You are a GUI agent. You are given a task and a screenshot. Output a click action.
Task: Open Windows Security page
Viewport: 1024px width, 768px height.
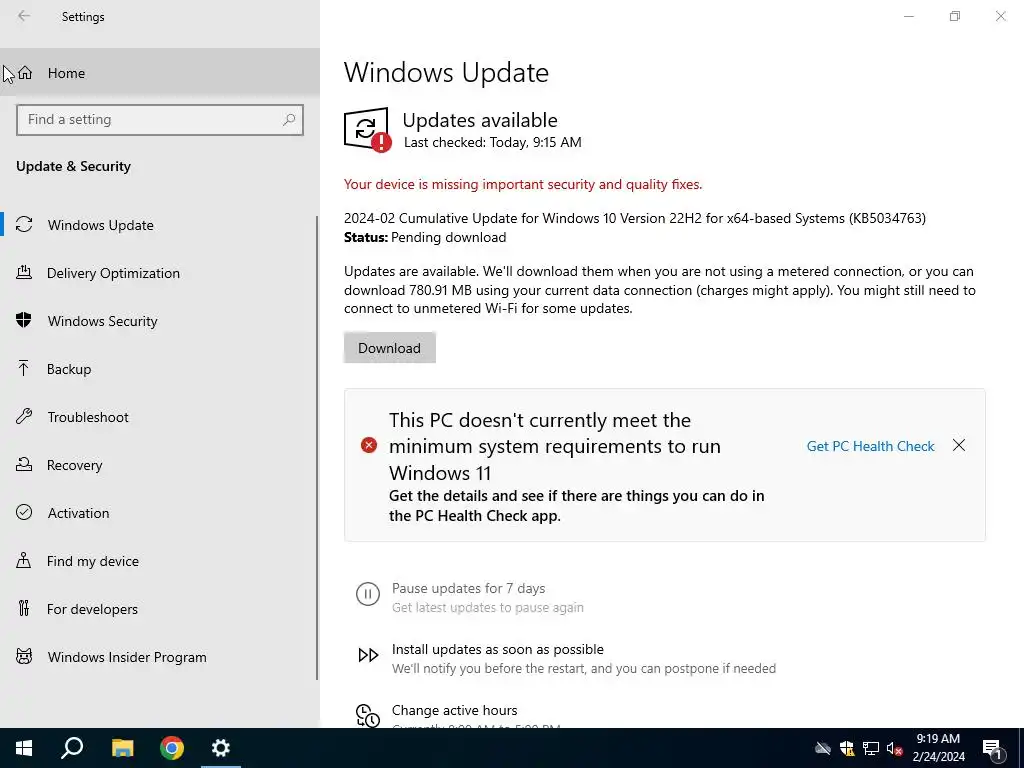tap(158, 321)
